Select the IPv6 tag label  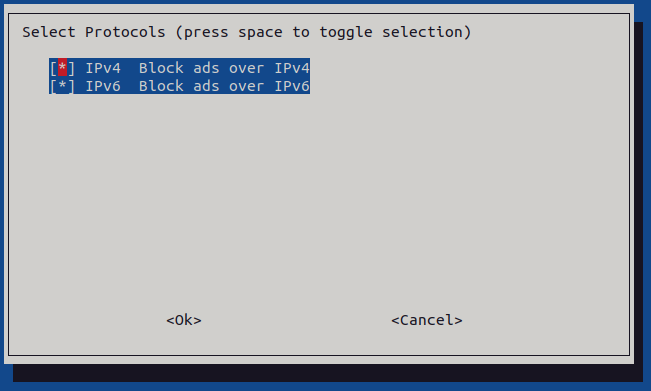103,86
